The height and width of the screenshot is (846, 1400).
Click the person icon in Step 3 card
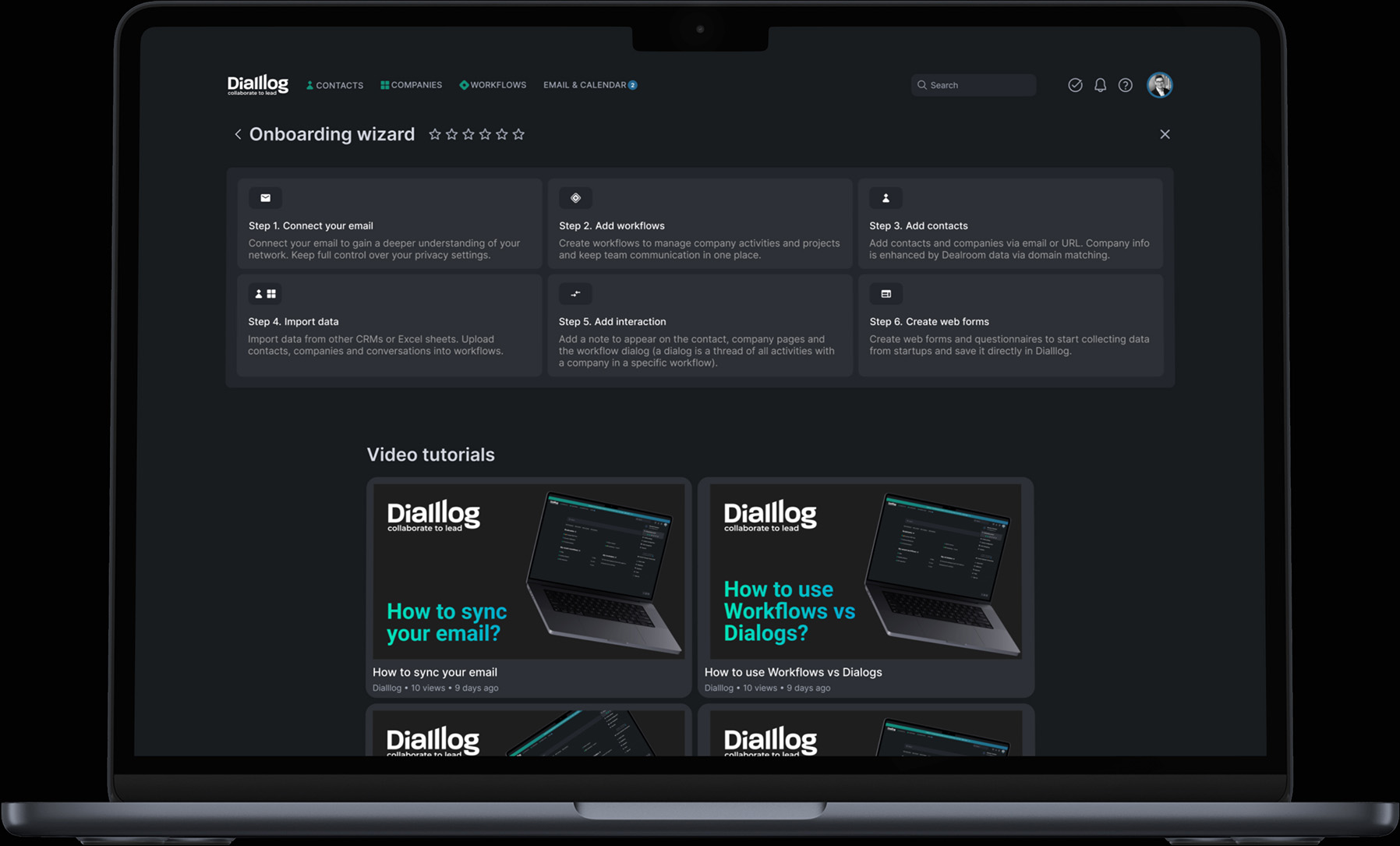pos(886,198)
